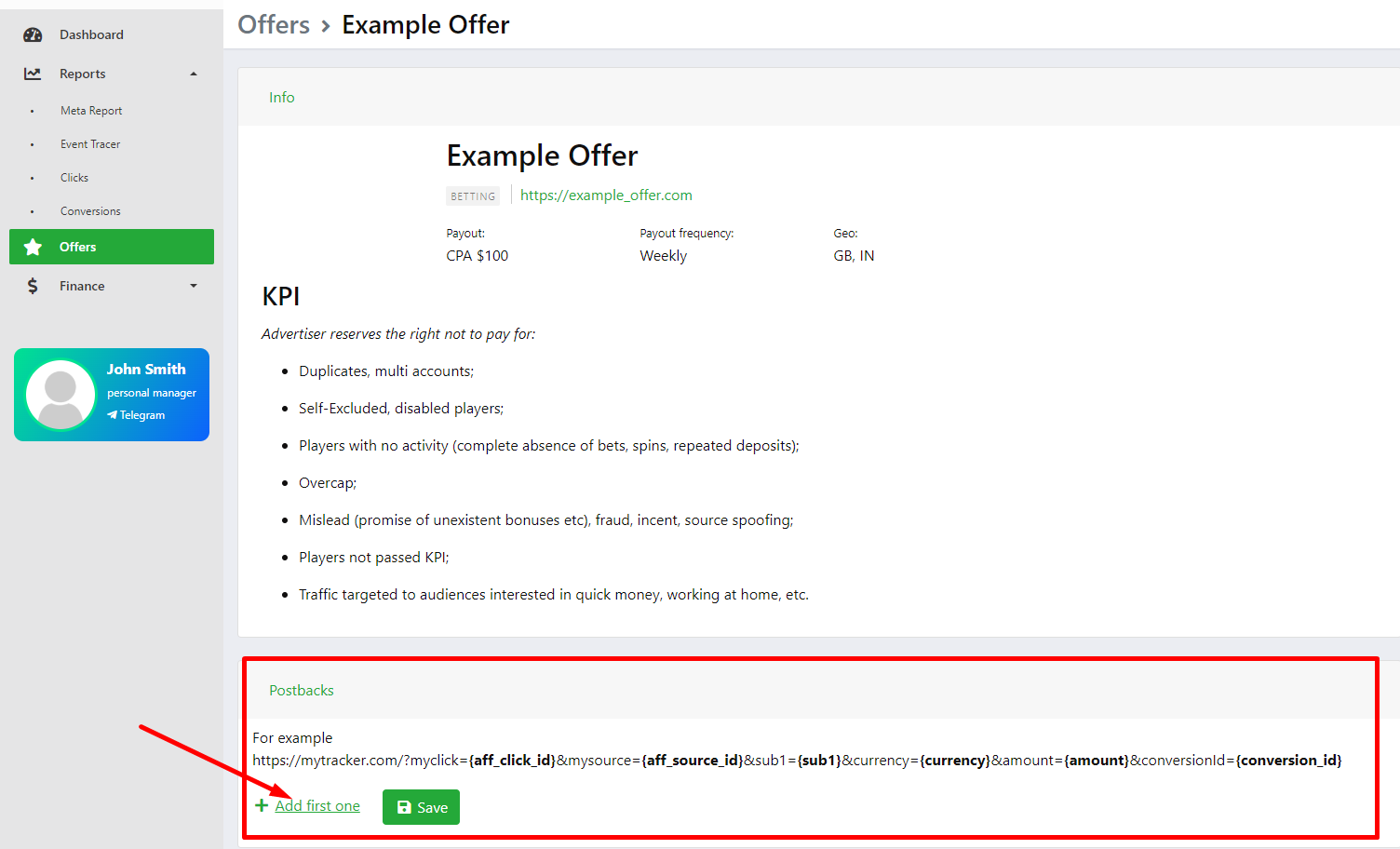Click the Offers star icon

[x=33, y=247]
